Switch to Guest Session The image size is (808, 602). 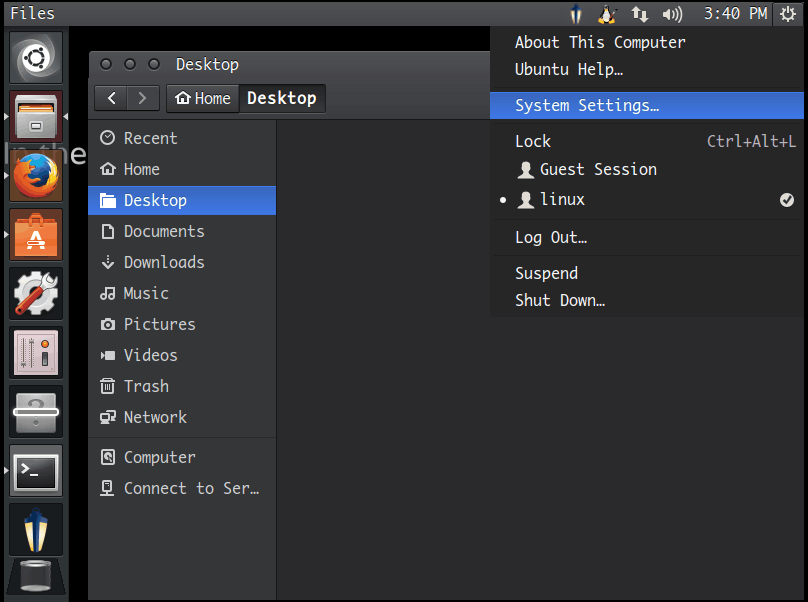[x=597, y=170]
